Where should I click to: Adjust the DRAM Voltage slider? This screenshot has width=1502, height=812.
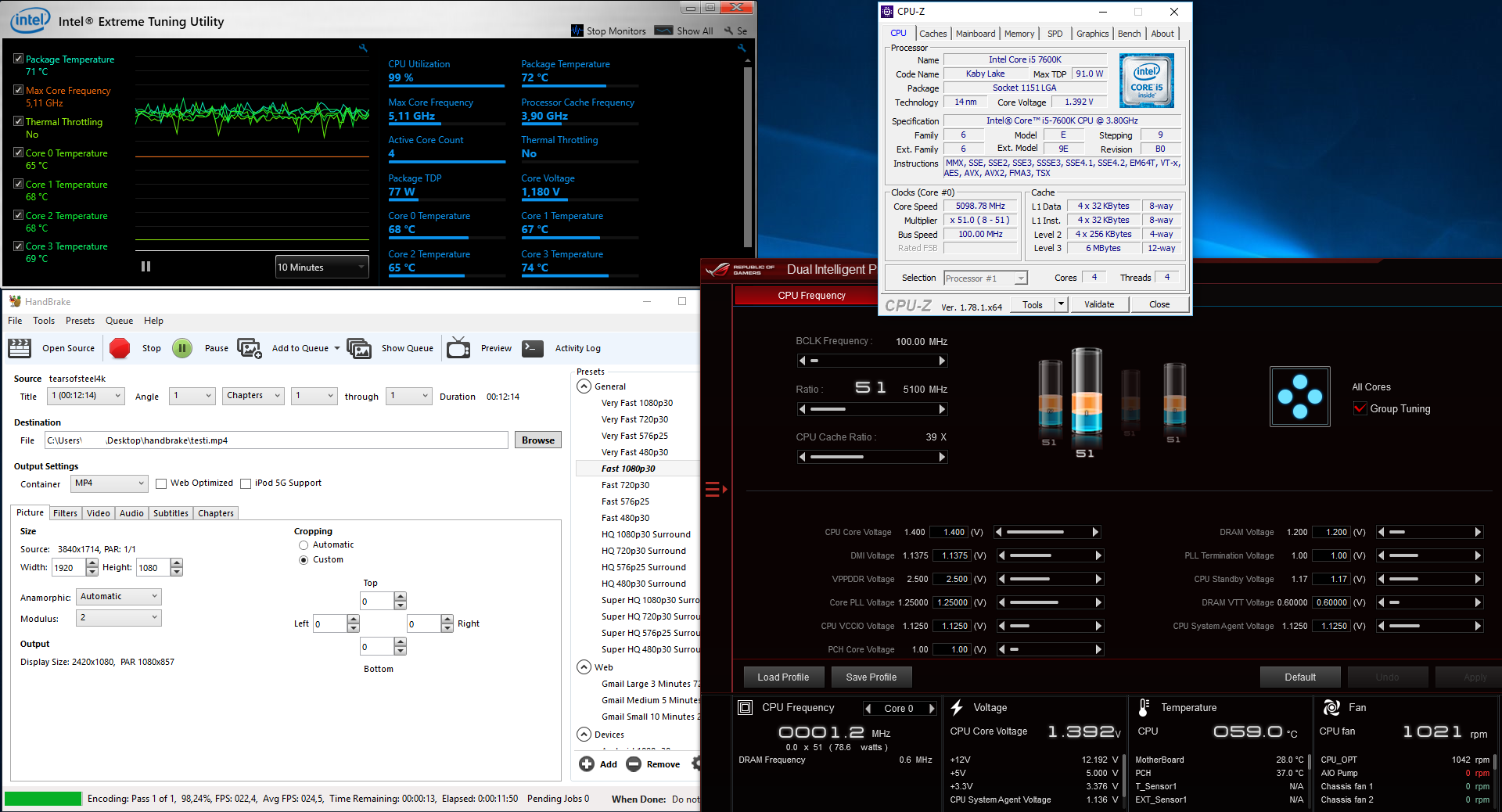[x=1429, y=532]
